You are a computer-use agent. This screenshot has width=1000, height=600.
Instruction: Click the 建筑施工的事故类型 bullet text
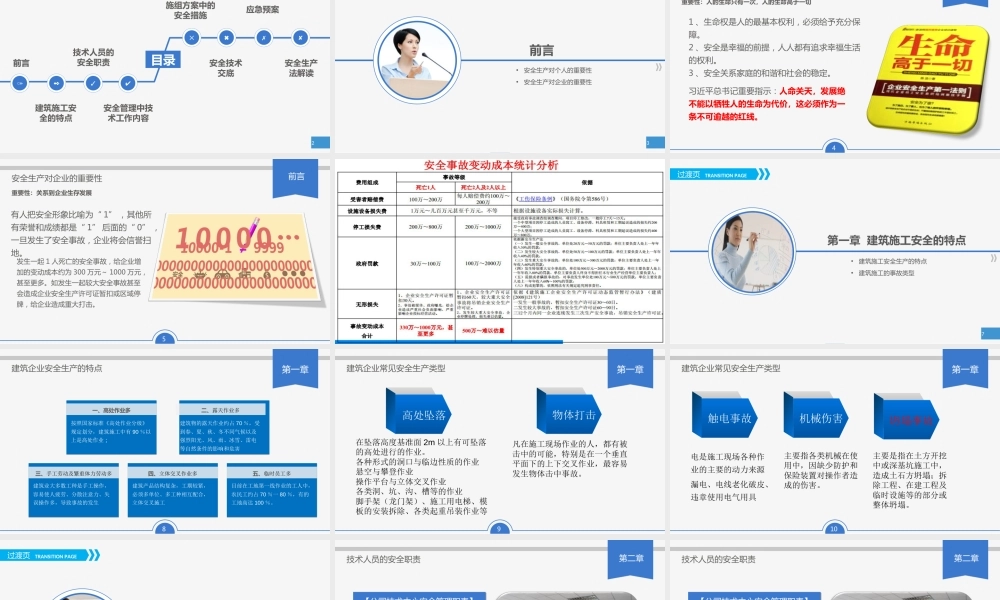(886, 273)
